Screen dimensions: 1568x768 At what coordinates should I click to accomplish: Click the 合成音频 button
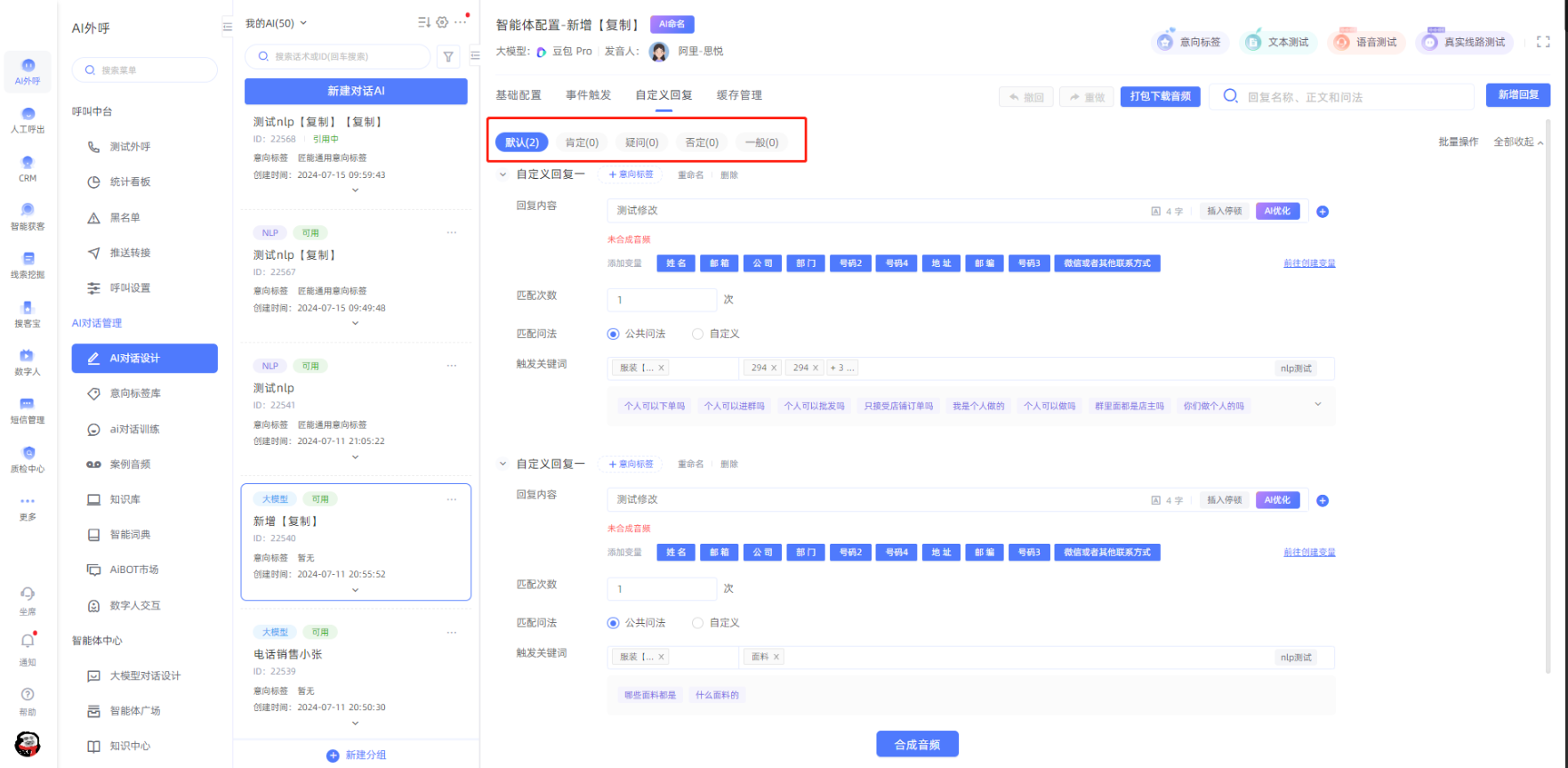pos(917,744)
